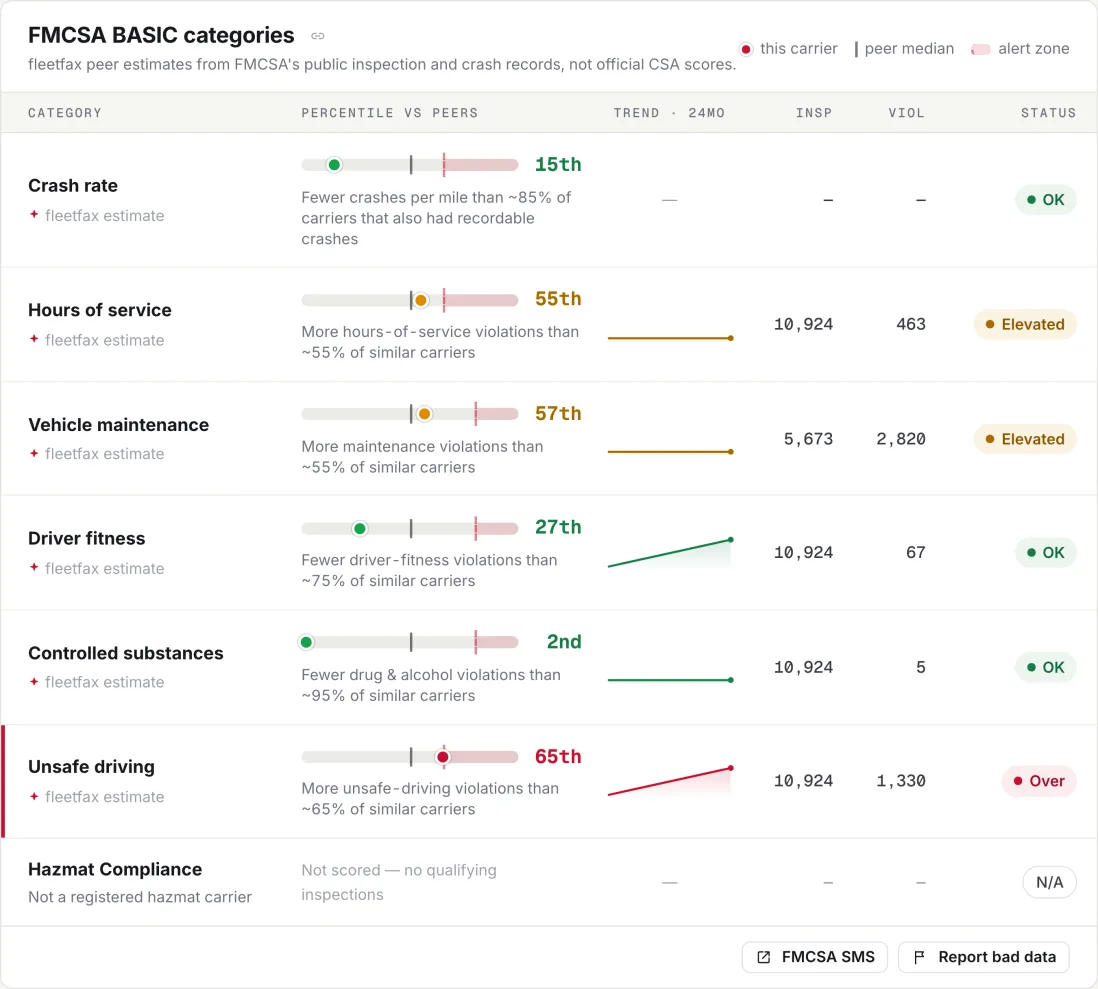Click the STATUS column header
Viewport: 1098px width, 989px height.
click(x=1048, y=113)
